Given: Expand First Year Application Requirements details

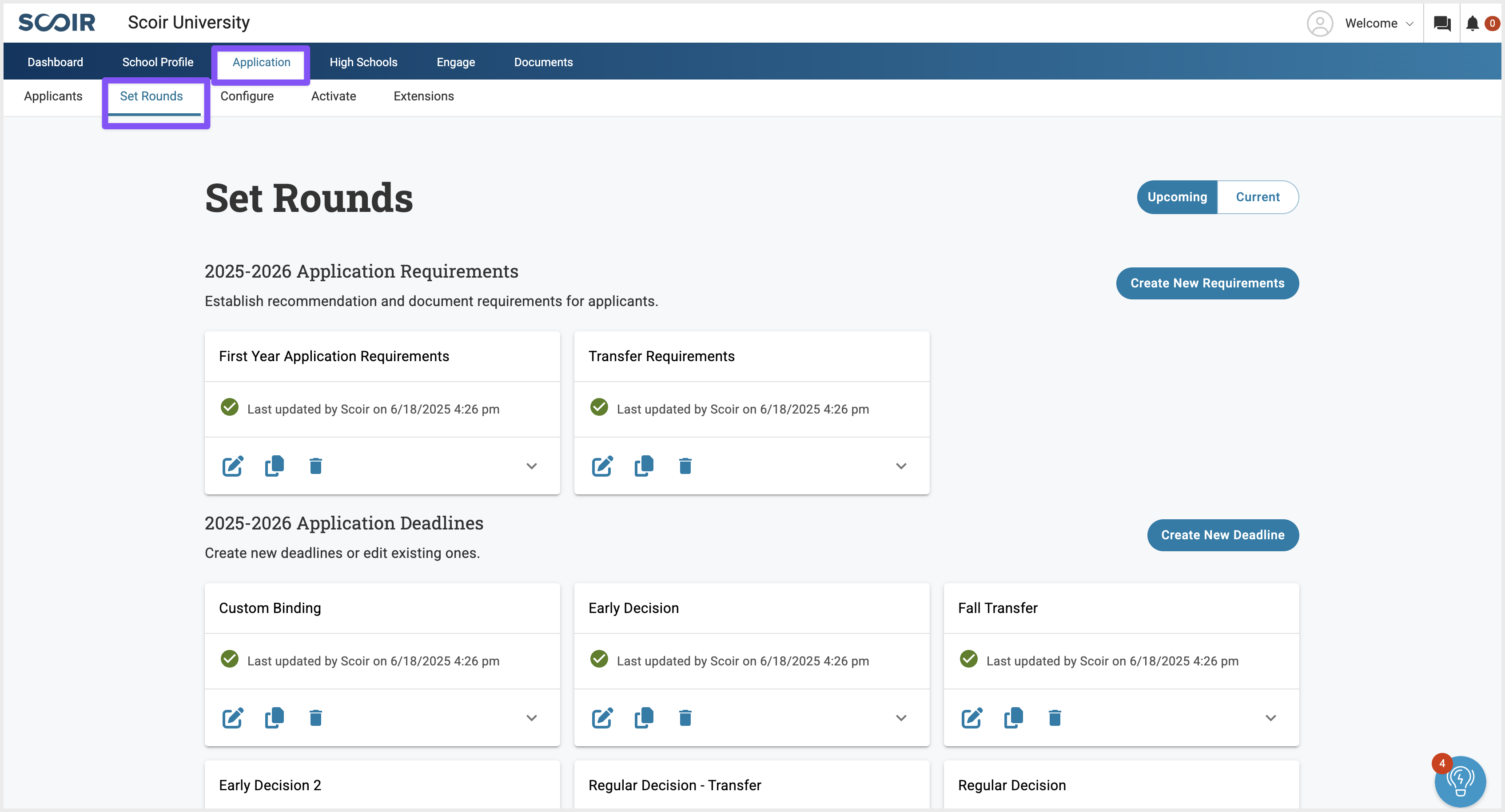Looking at the screenshot, I should coord(532,466).
